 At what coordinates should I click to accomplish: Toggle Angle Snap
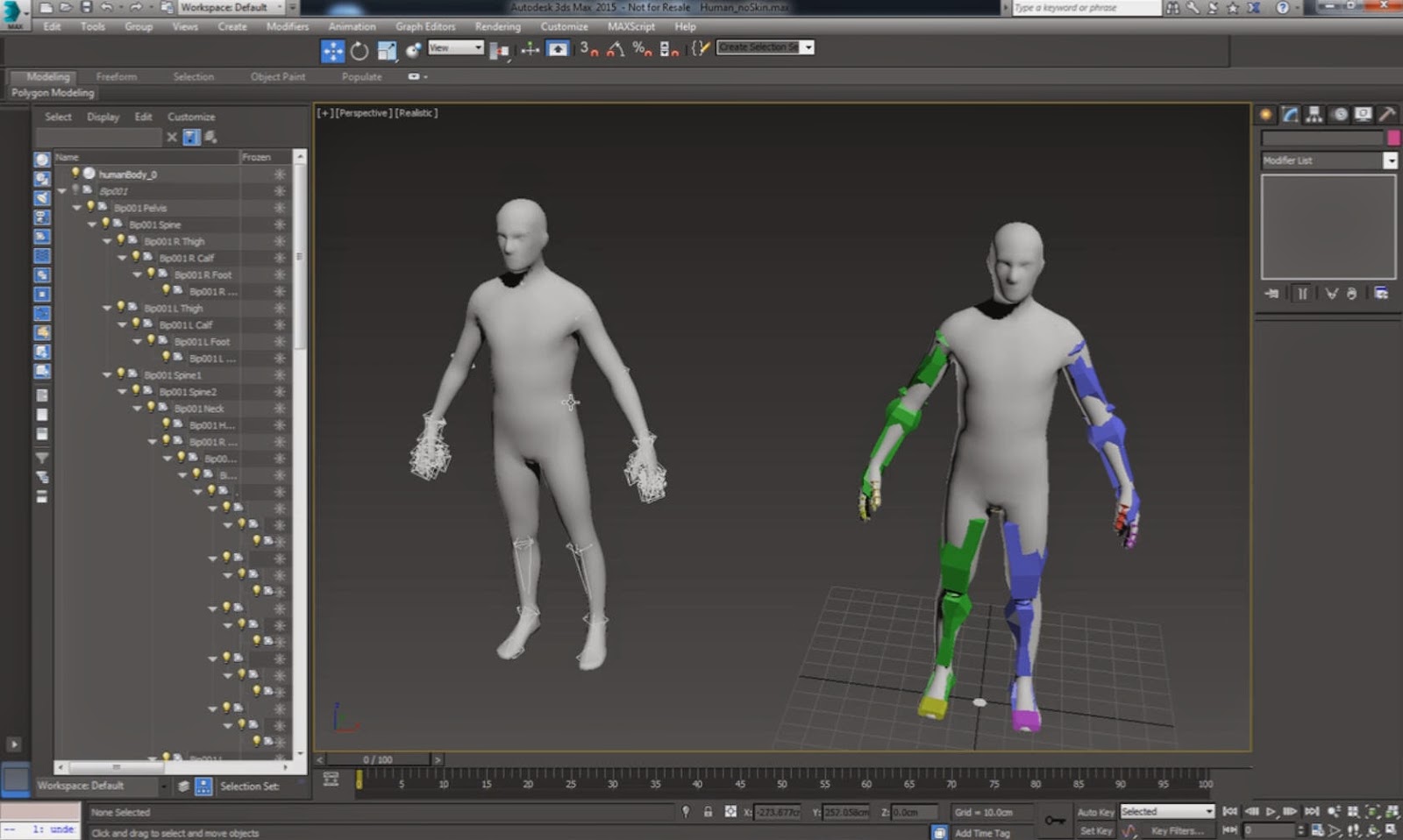616,49
